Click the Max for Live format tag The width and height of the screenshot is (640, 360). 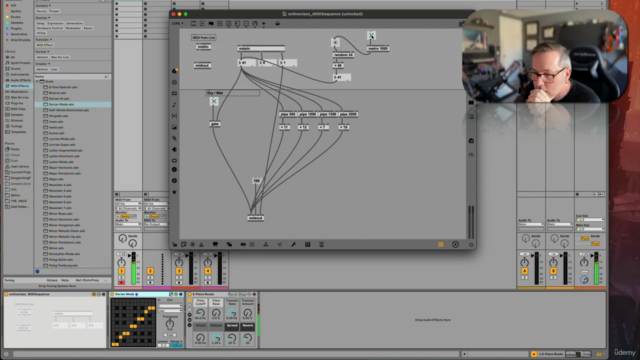(x=60, y=57)
